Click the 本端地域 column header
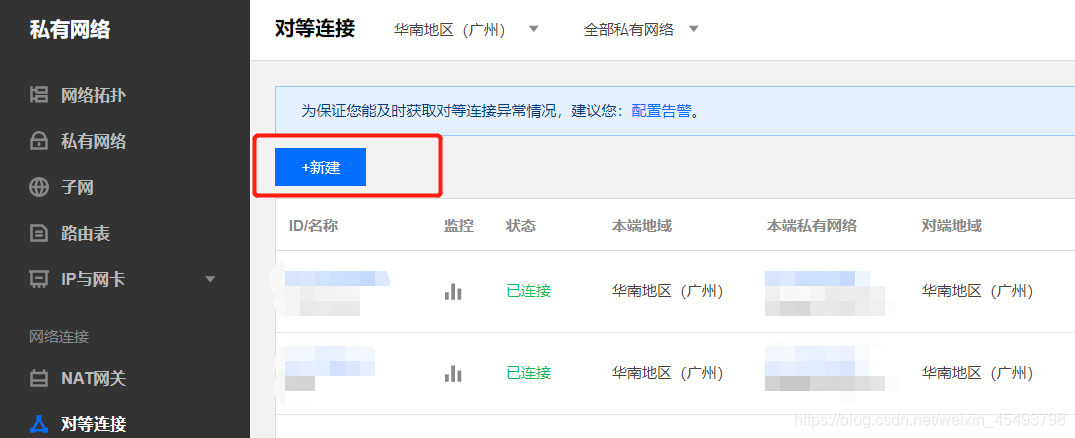 coord(642,226)
